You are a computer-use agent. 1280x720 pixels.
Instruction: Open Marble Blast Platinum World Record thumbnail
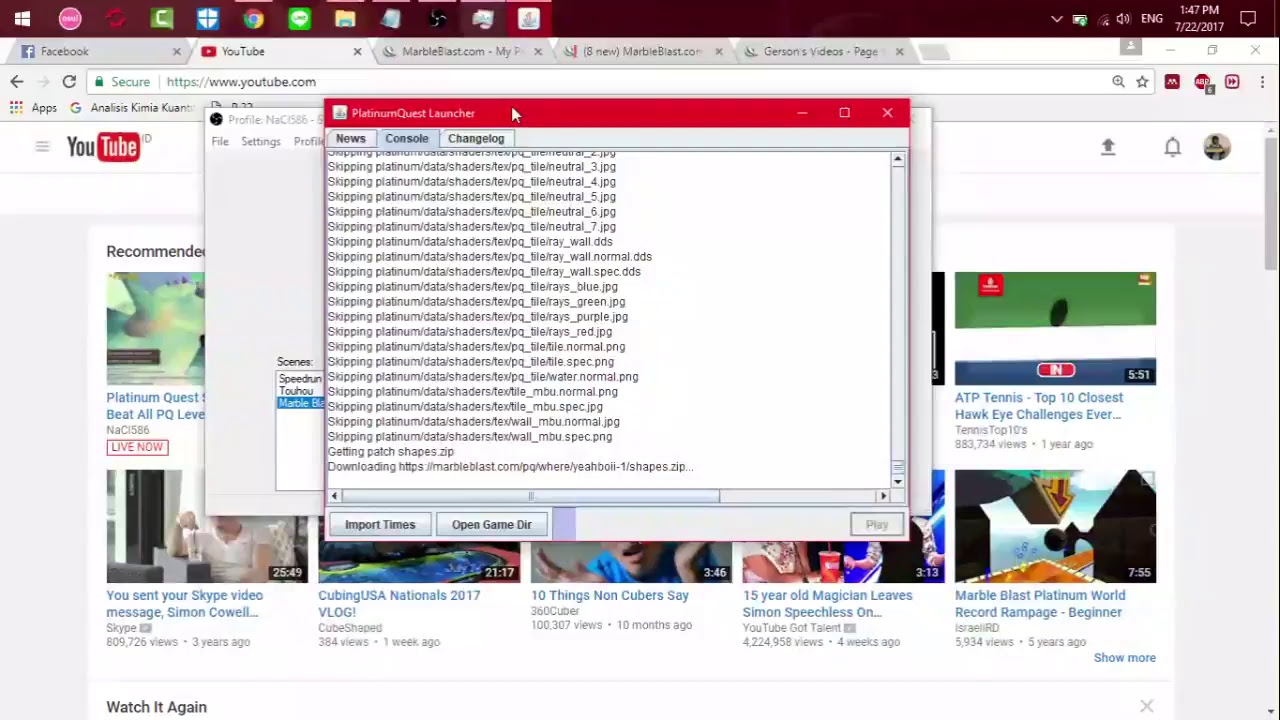1055,526
